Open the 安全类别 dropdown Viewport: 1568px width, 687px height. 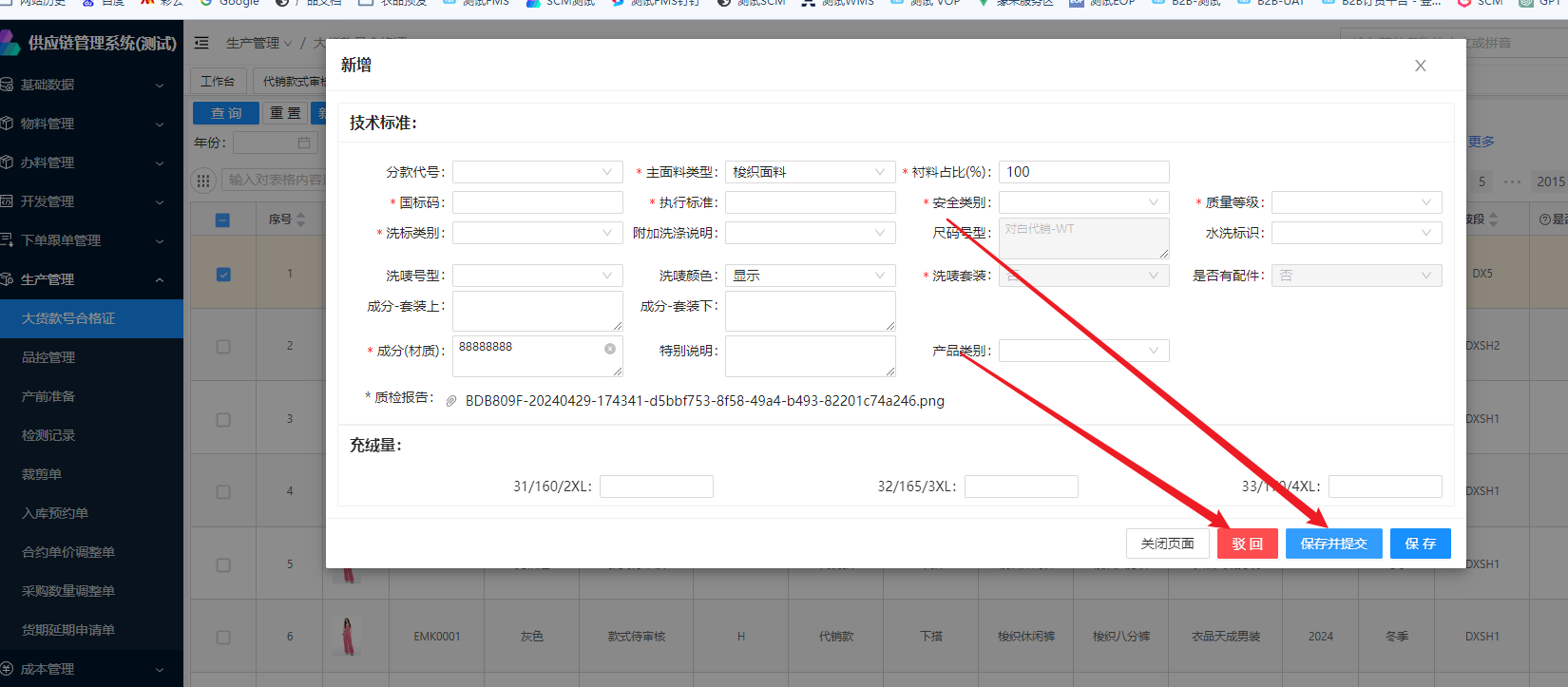pyautogui.click(x=1083, y=202)
